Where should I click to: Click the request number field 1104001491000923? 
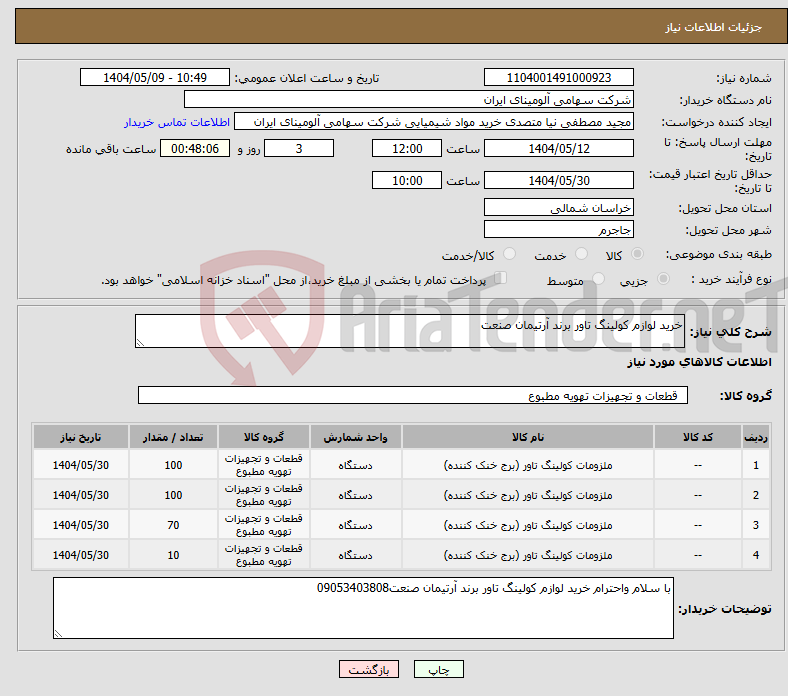tap(558, 77)
